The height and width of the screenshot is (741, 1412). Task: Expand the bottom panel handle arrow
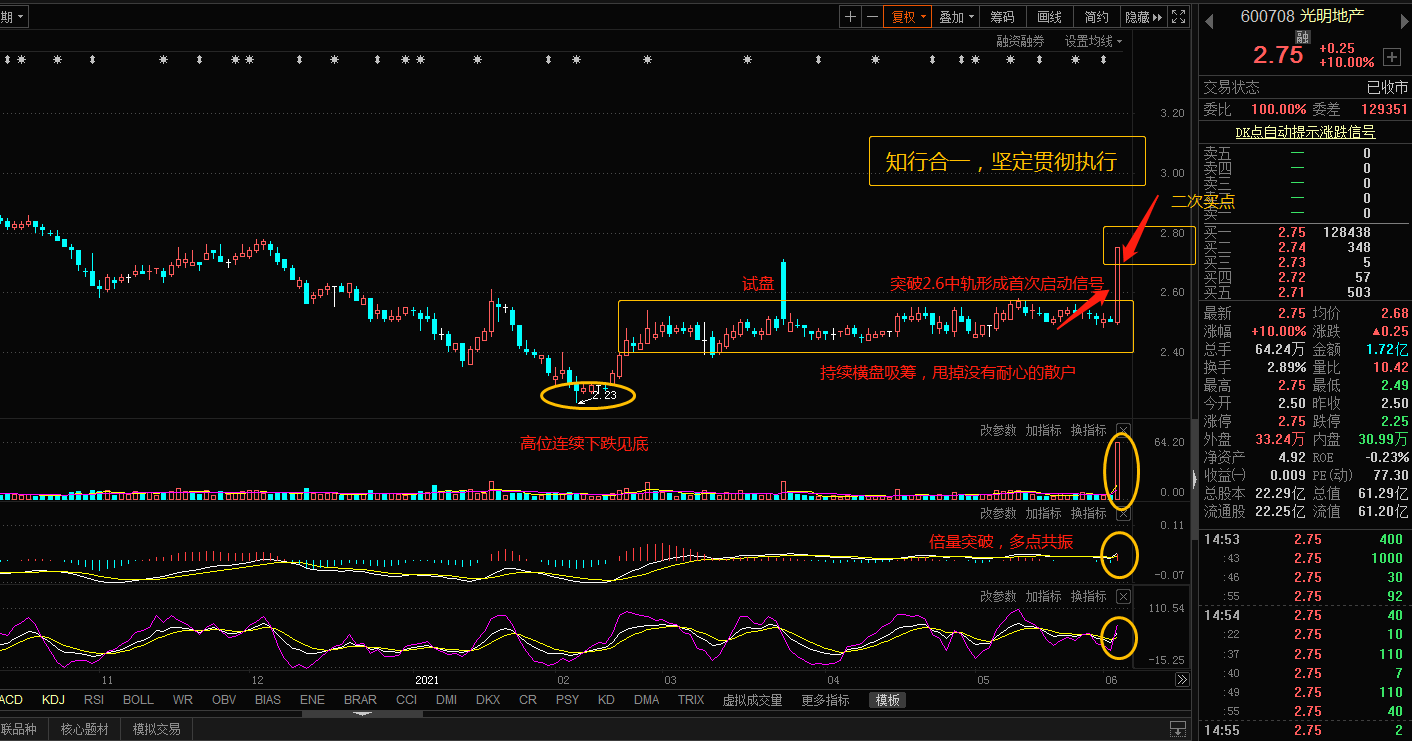(x=361, y=714)
